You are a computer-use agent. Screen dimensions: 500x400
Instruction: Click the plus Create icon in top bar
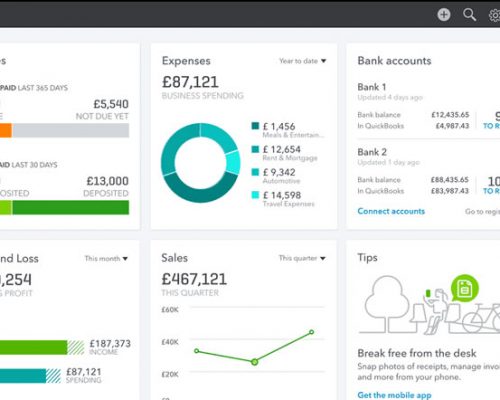click(444, 15)
